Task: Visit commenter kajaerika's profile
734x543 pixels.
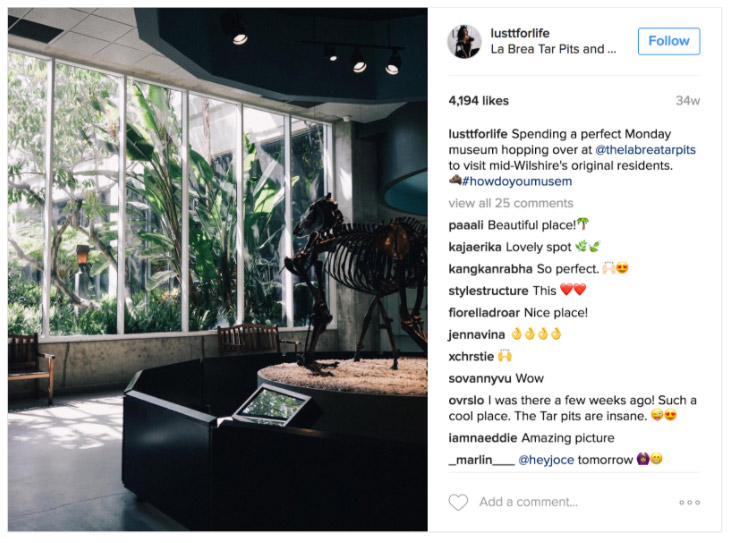Action: tap(475, 247)
